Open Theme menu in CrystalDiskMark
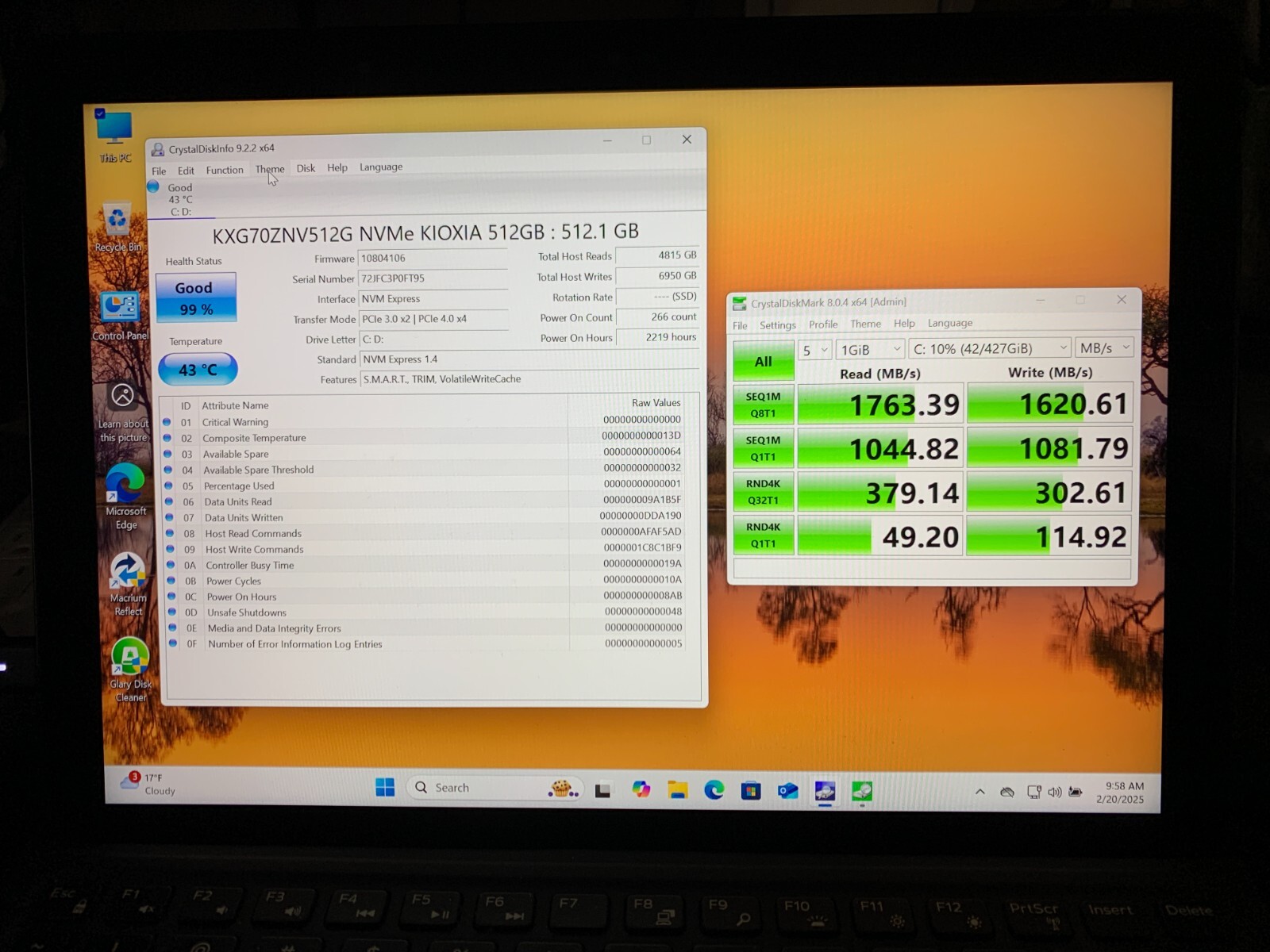The width and height of the screenshot is (1270, 952). pos(866,324)
